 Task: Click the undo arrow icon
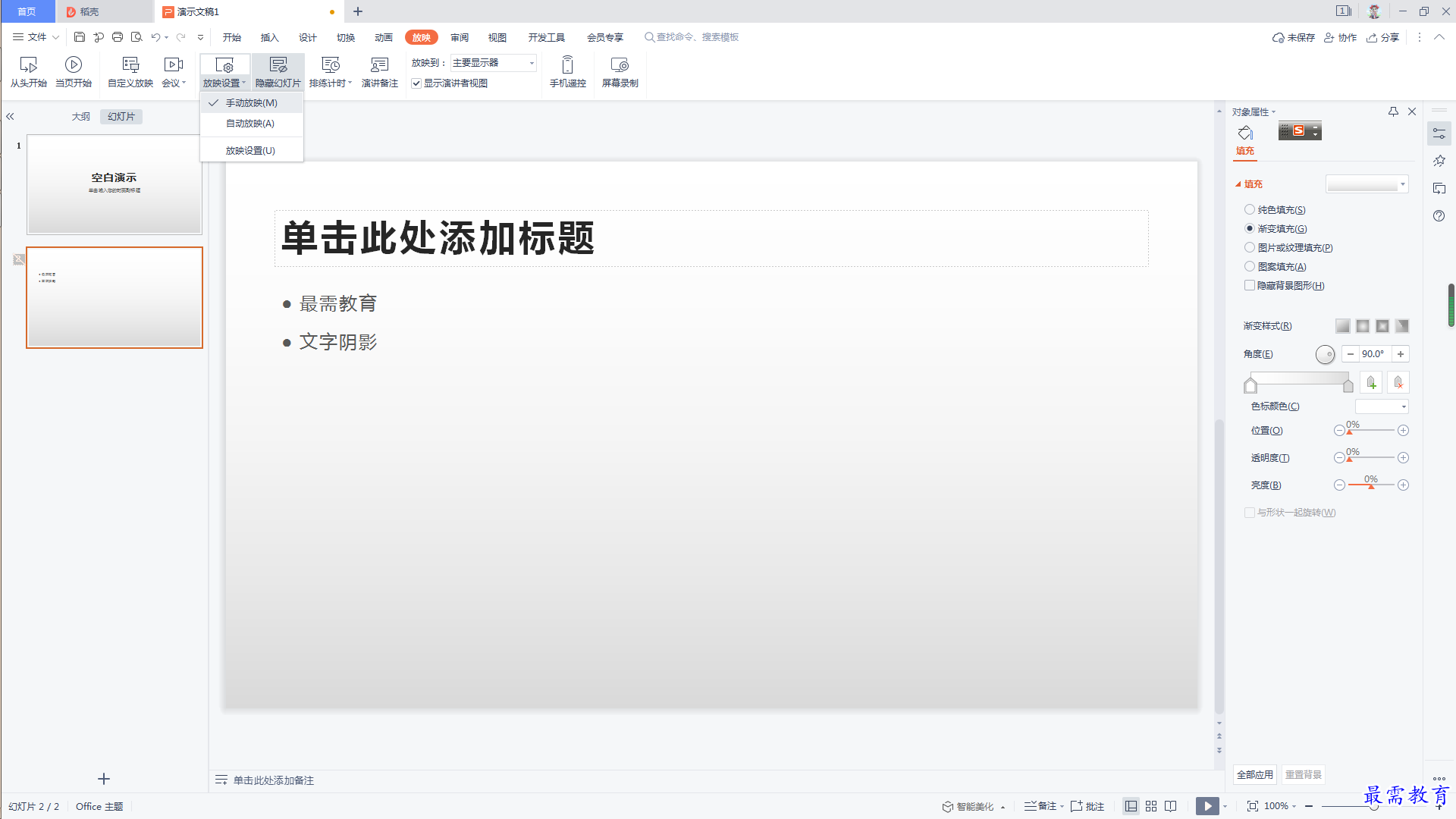155,37
